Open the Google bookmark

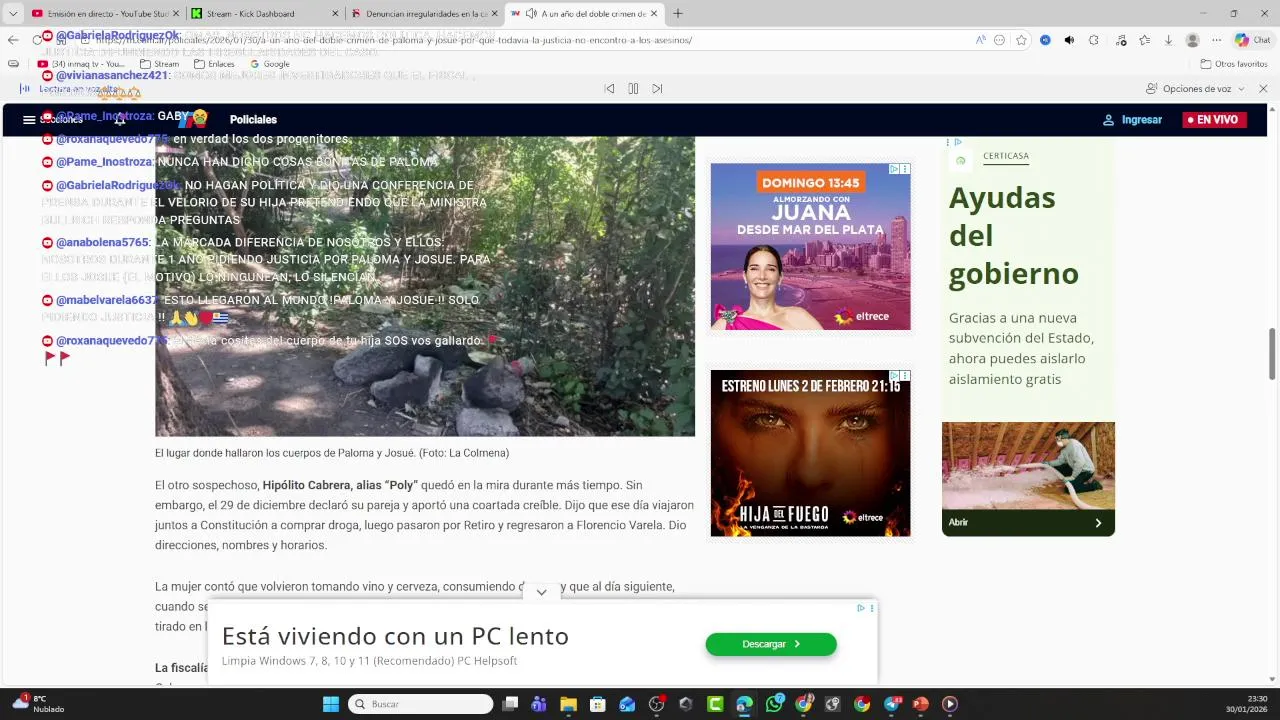(270, 64)
